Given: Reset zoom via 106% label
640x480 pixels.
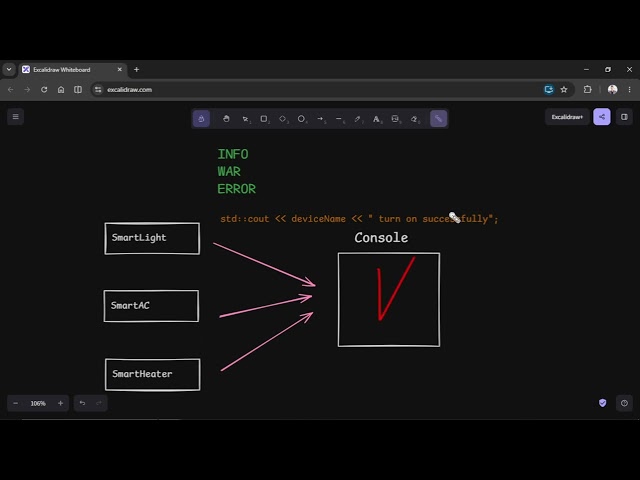Looking at the screenshot, I should pos(38,403).
